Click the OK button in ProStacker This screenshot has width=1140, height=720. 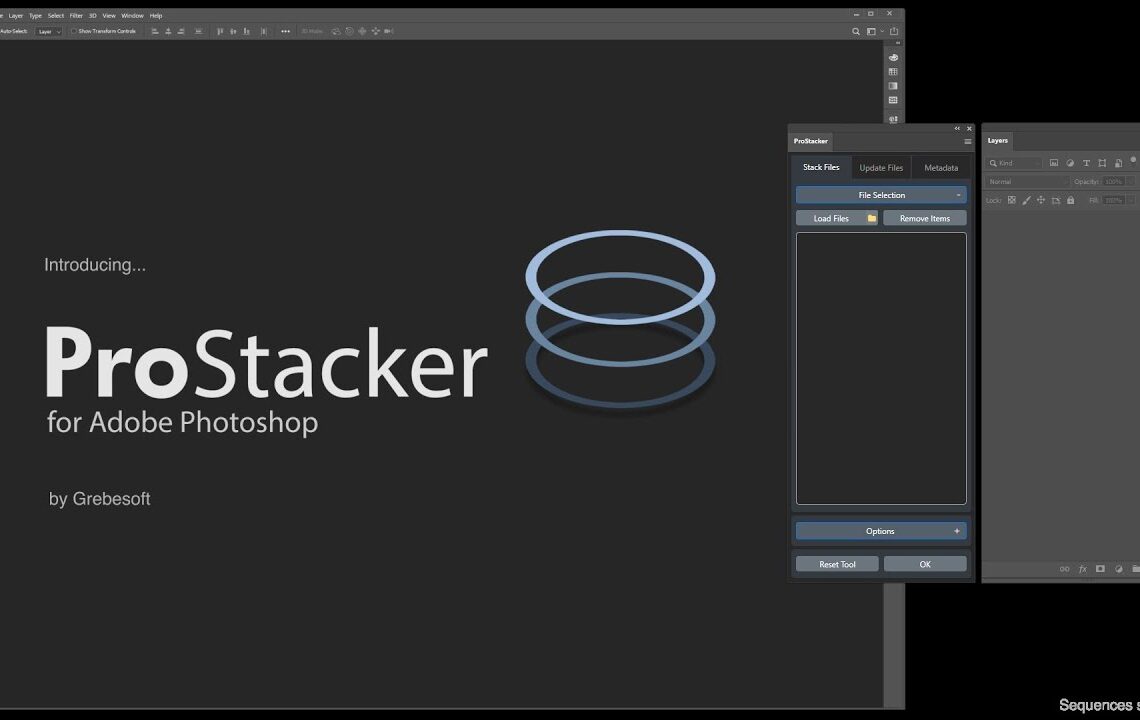coord(924,563)
